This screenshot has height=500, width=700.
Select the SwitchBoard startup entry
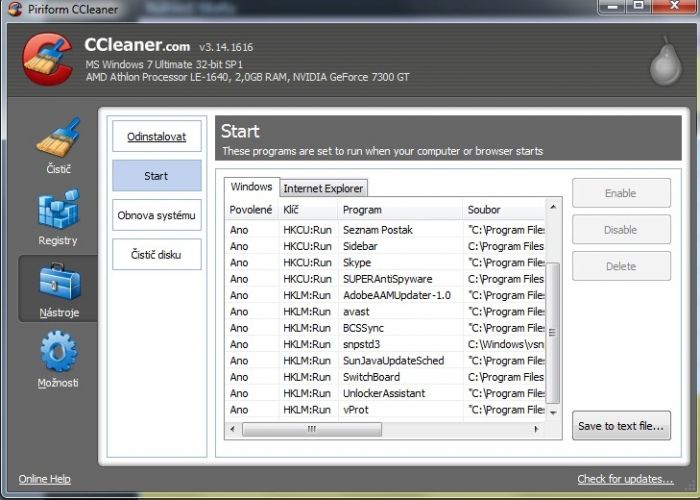click(385, 377)
